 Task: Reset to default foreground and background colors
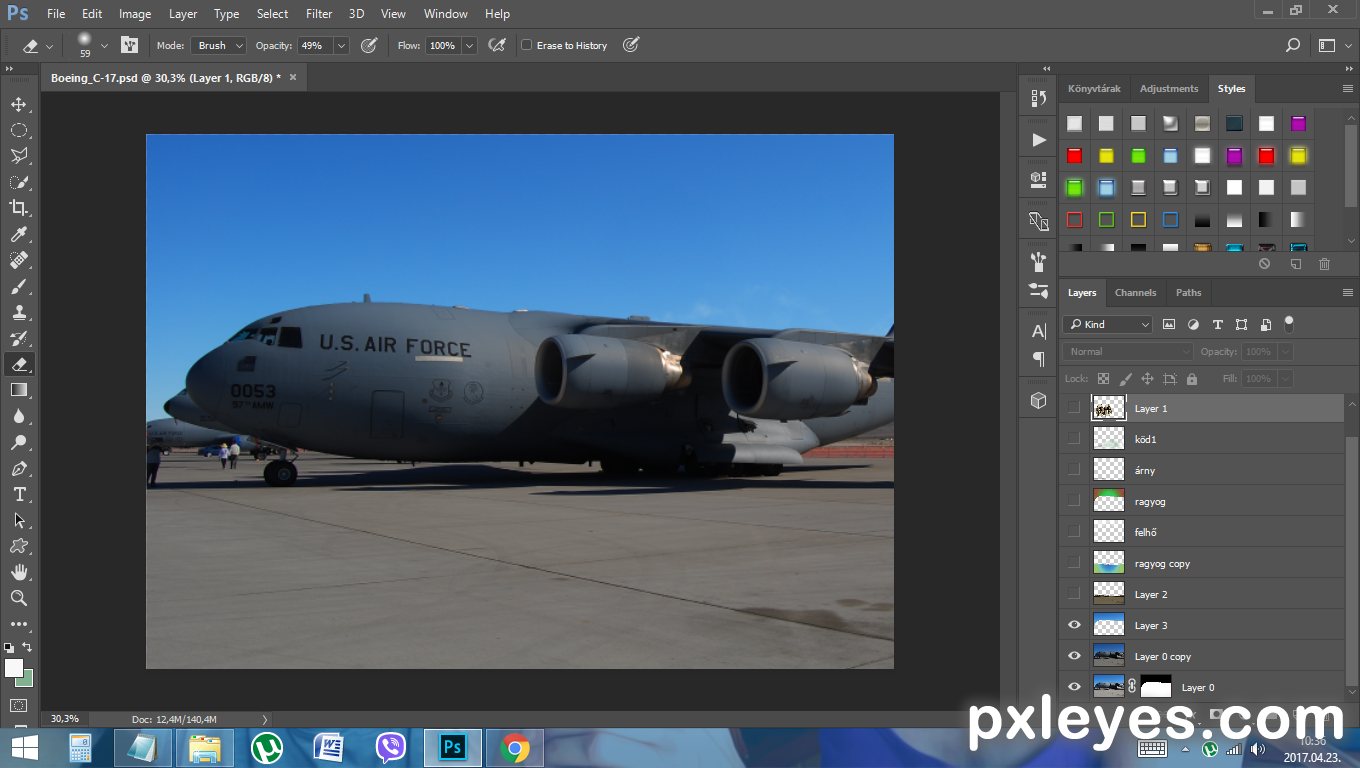pos(9,648)
